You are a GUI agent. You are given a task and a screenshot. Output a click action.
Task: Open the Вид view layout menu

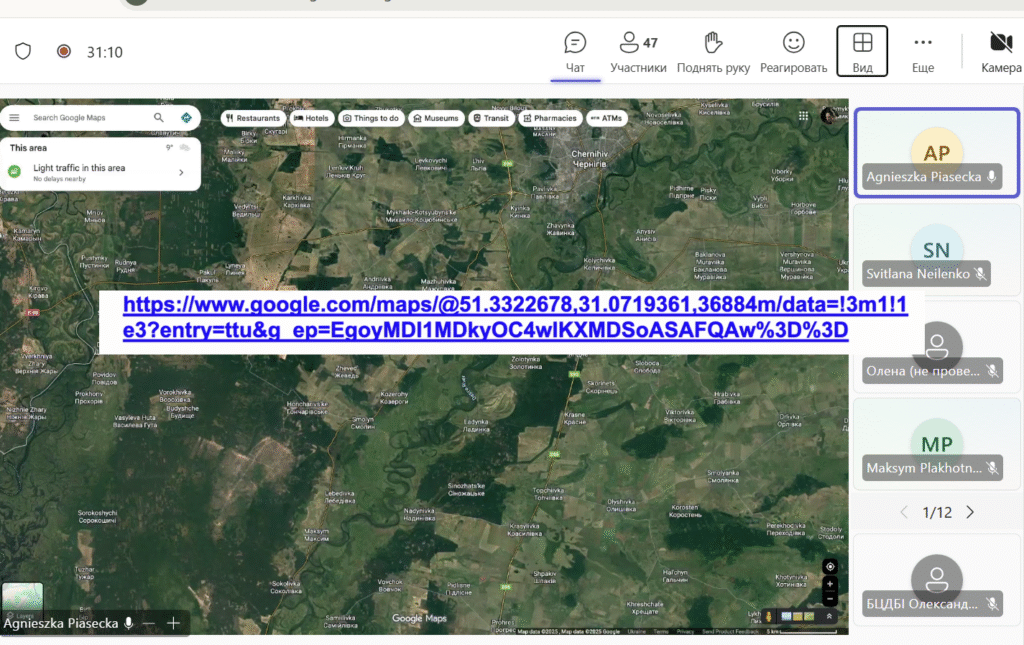tap(862, 52)
